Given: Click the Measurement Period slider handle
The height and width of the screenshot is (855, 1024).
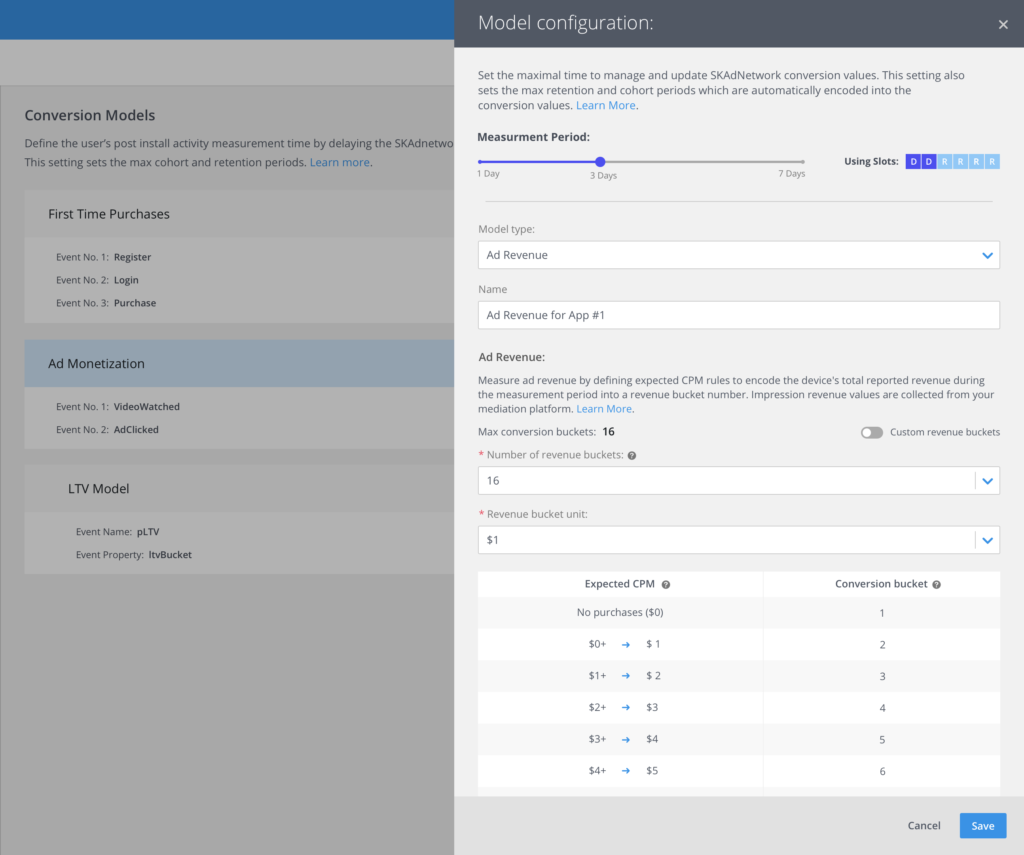Looking at the screenshot, I should click(x=600, y=161).
